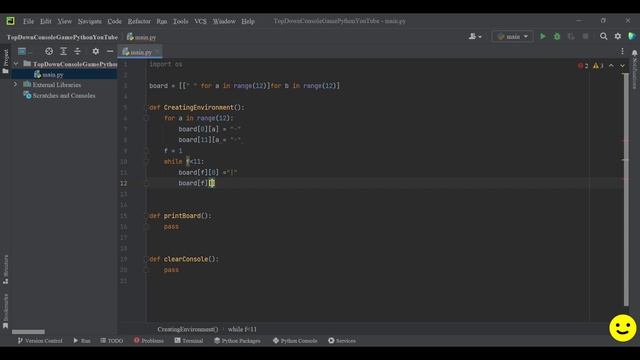
Task: Click fold marker beside def printBoard
Action: [x=146, y=216]
